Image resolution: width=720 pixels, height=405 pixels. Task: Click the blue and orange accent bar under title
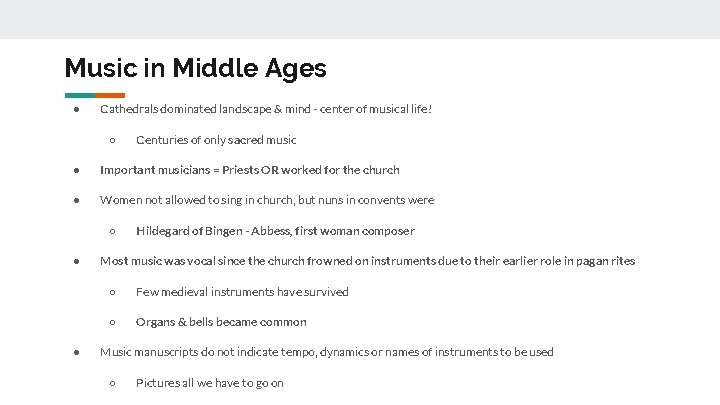point(94,95)
